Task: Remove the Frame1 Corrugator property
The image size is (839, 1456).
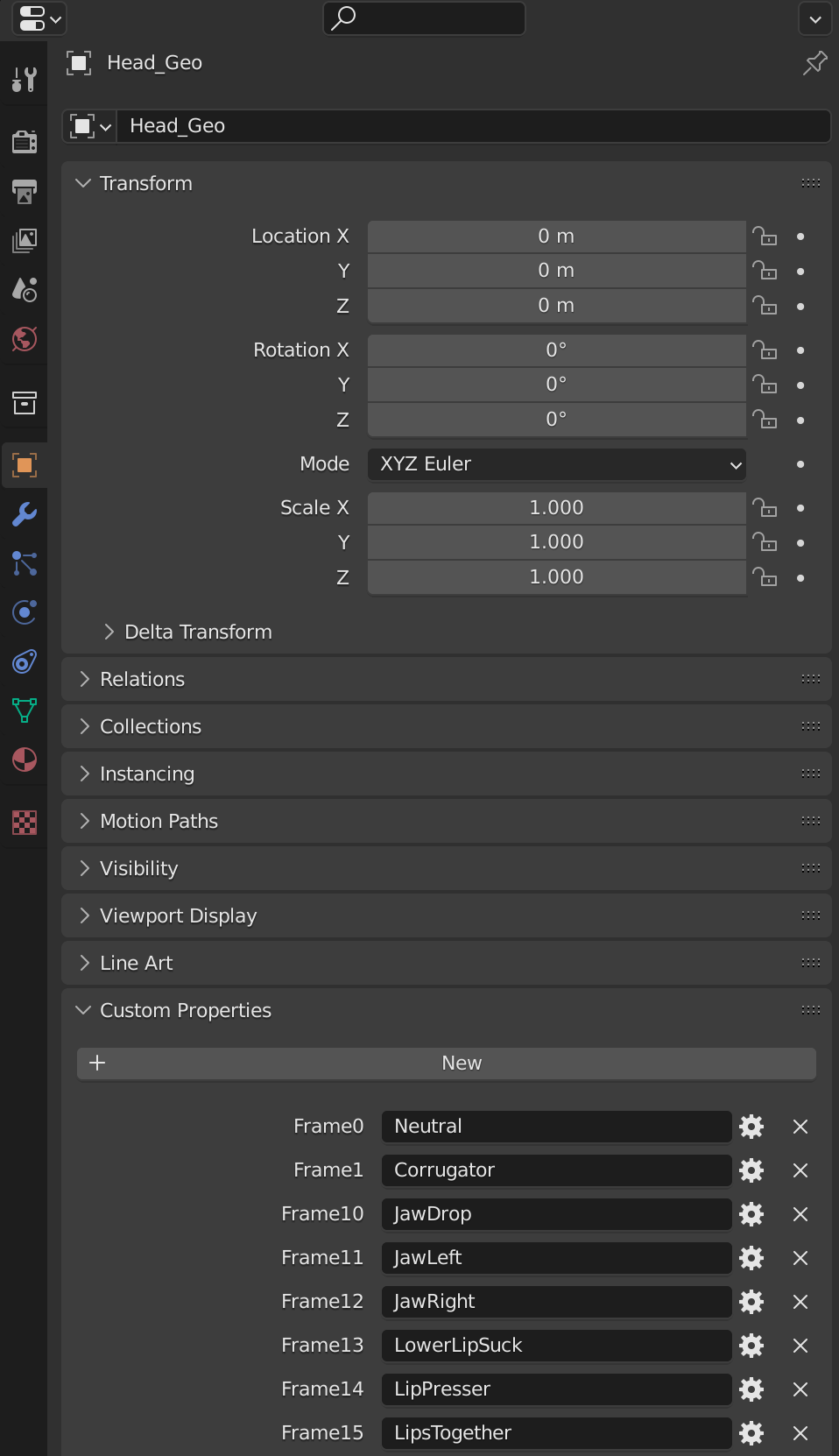Action: point(800,1170)
